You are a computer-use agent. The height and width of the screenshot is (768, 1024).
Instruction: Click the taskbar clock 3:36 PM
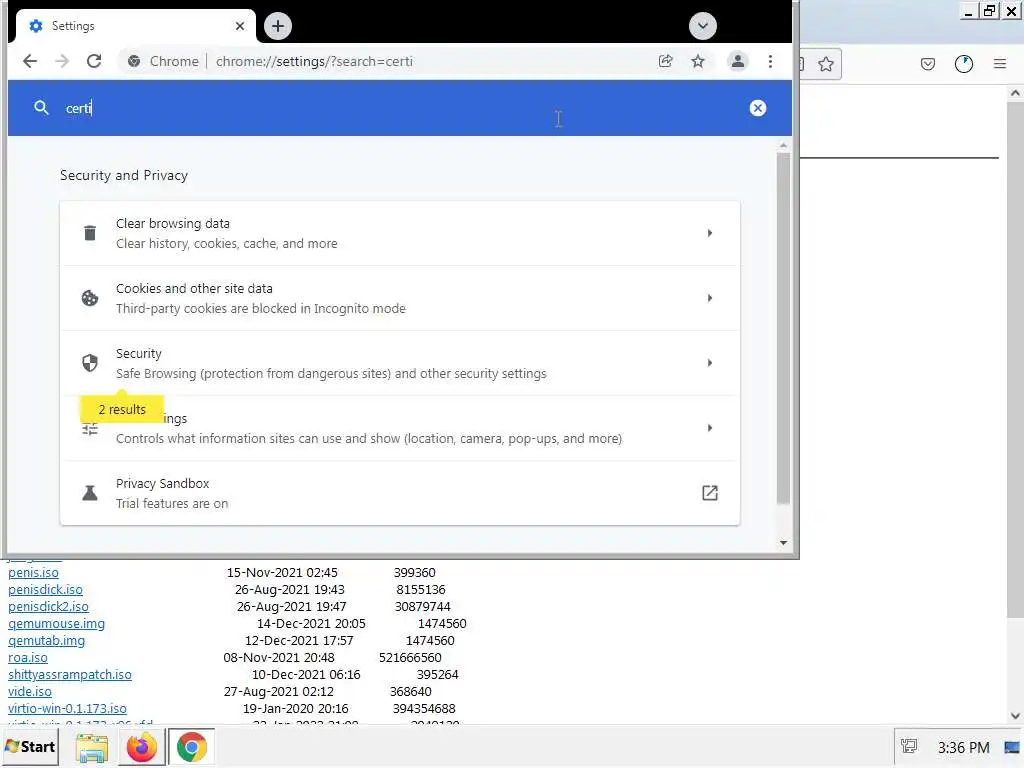pyautogui.click(x=964, y=747)
